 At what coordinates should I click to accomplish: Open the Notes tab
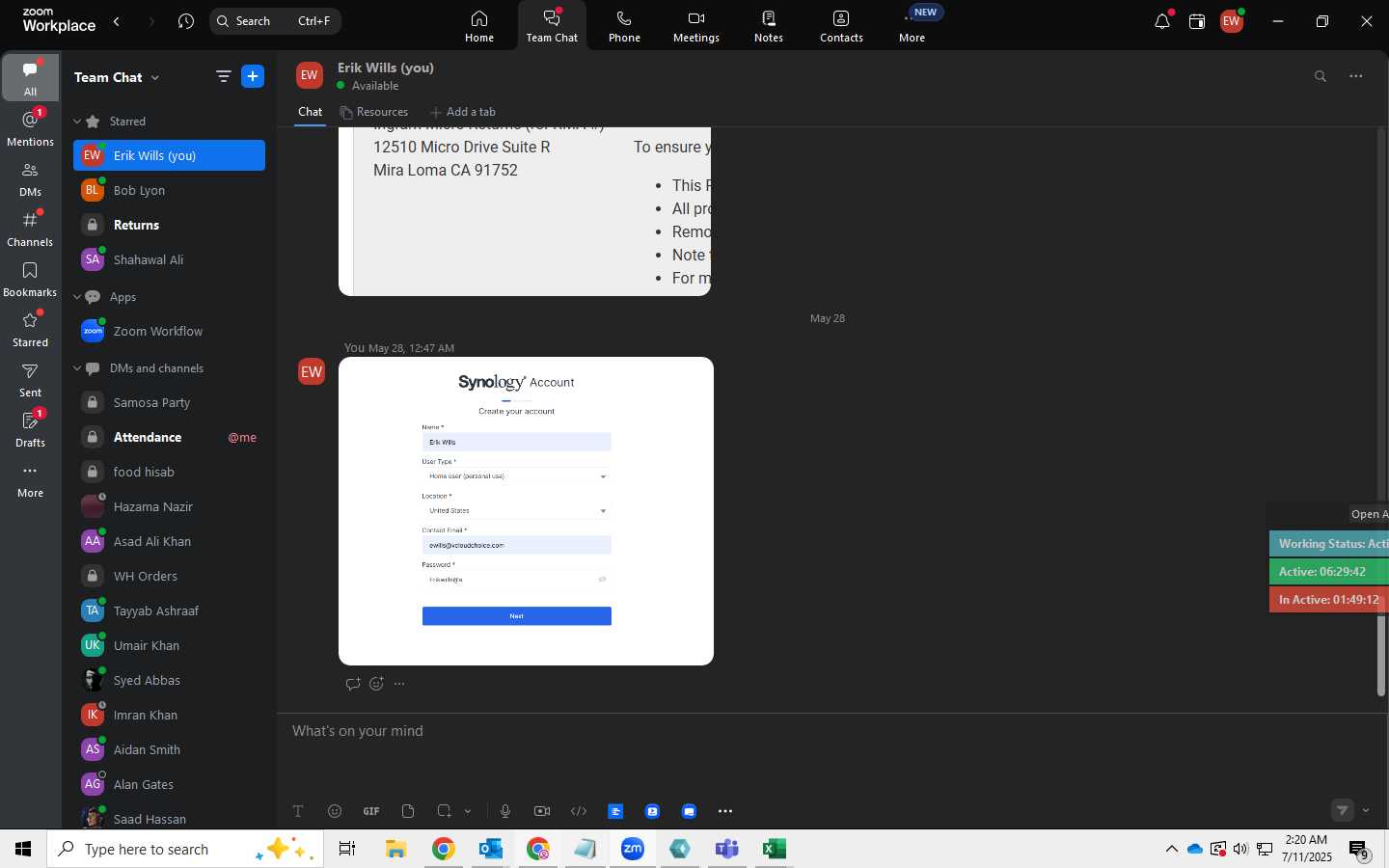(x=769, y=26)
